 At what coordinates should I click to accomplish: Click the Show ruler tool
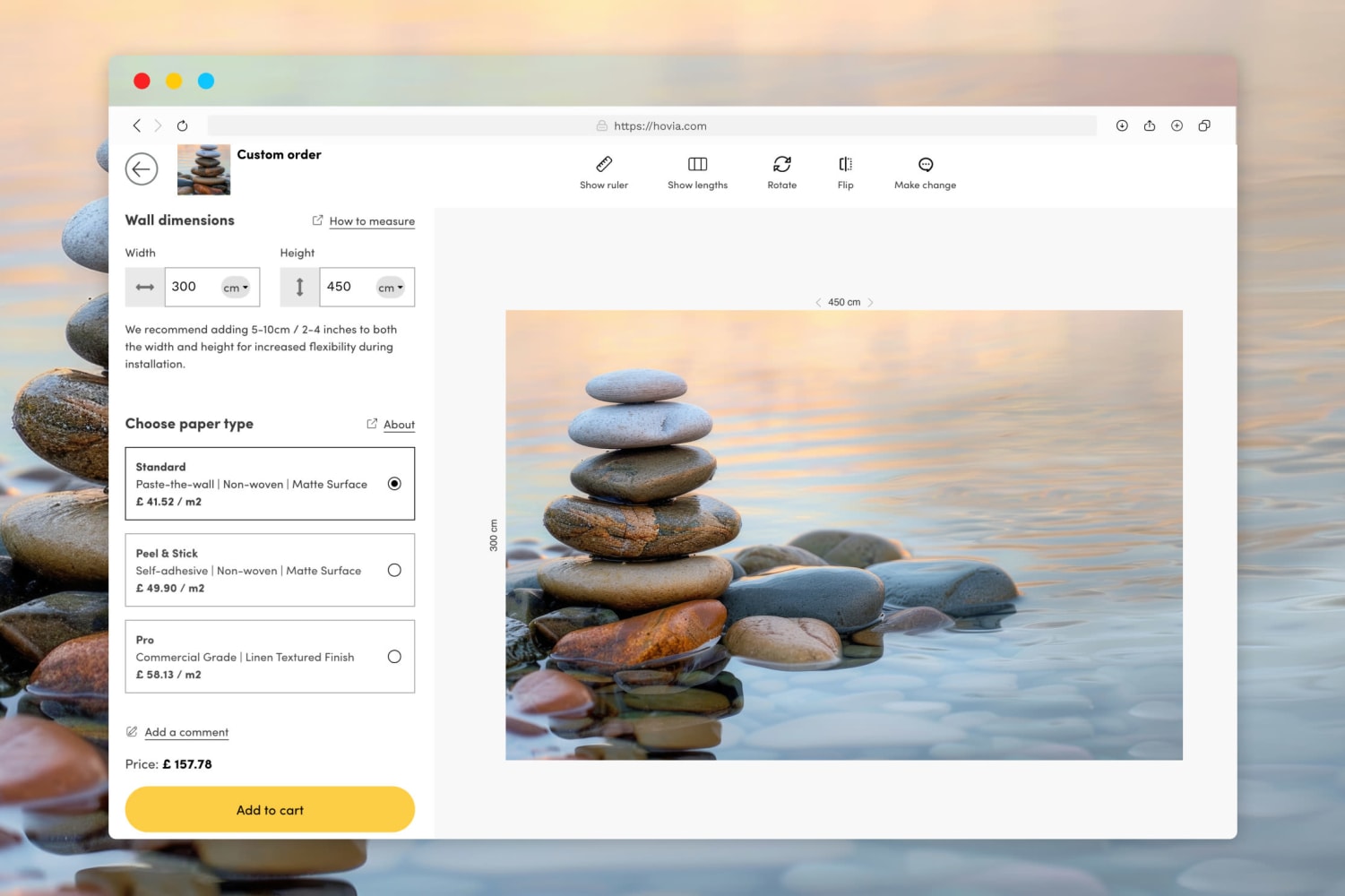[604, 173]
